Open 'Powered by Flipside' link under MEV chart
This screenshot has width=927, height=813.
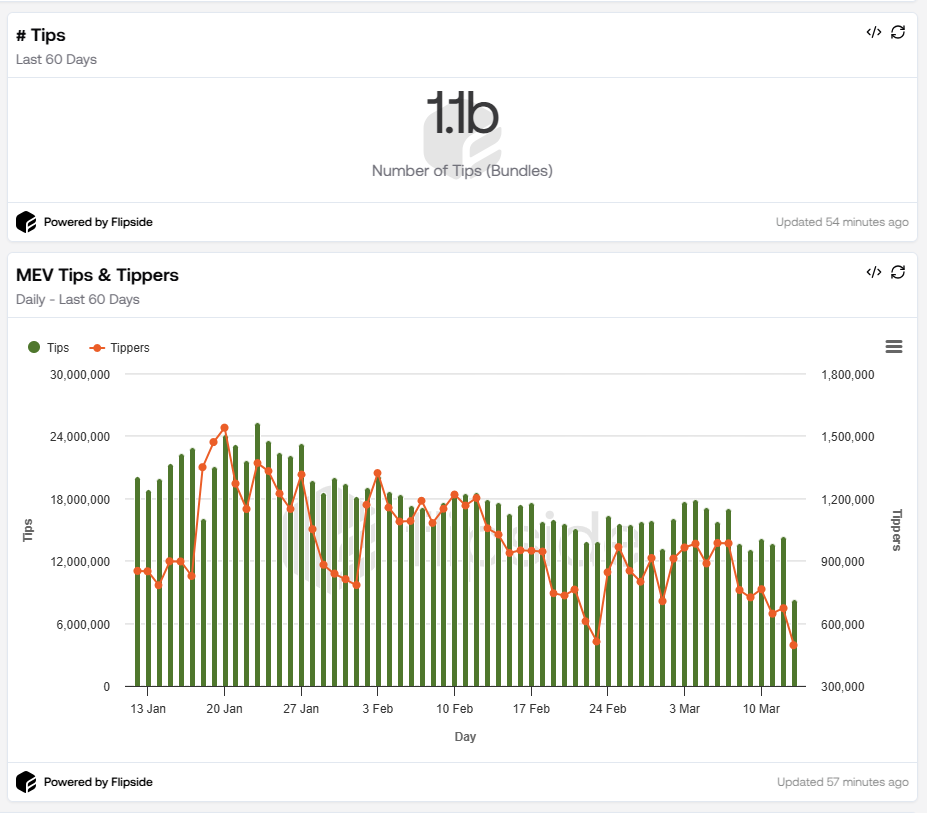click(97, 782)
